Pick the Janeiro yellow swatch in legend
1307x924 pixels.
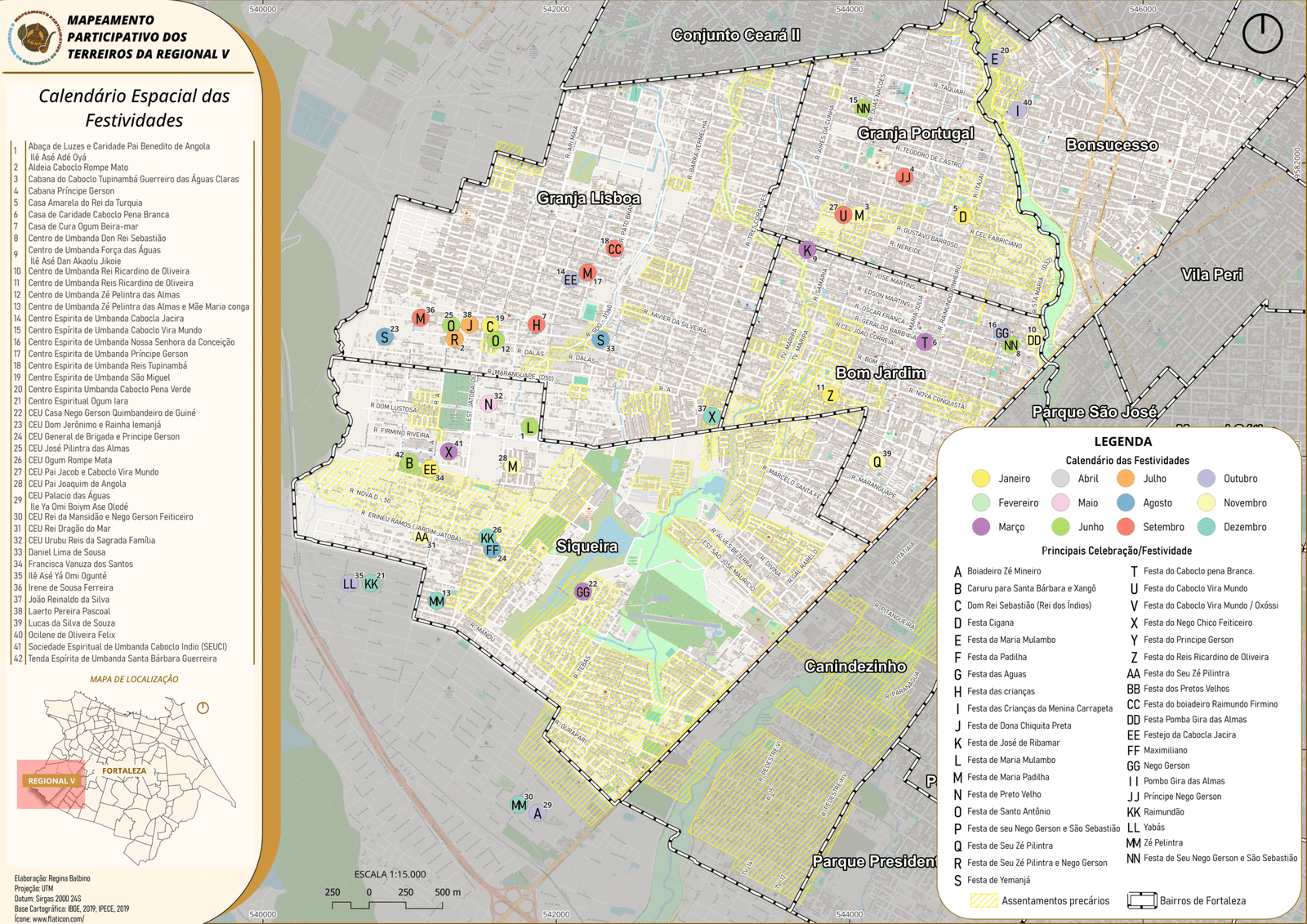tap(981, 479)
